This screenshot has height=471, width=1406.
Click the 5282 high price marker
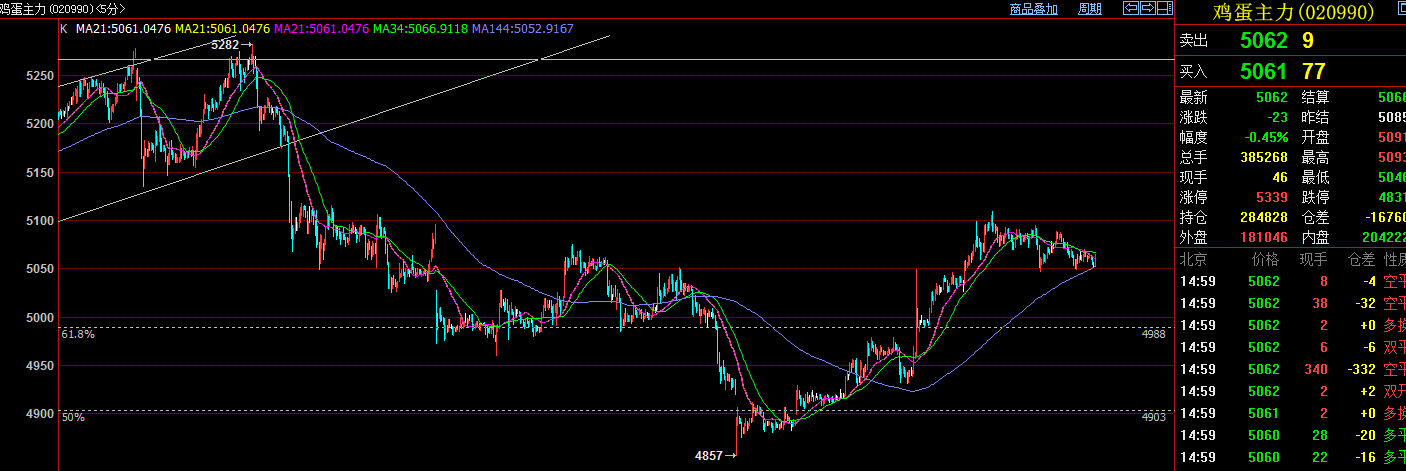coord(225,45)
